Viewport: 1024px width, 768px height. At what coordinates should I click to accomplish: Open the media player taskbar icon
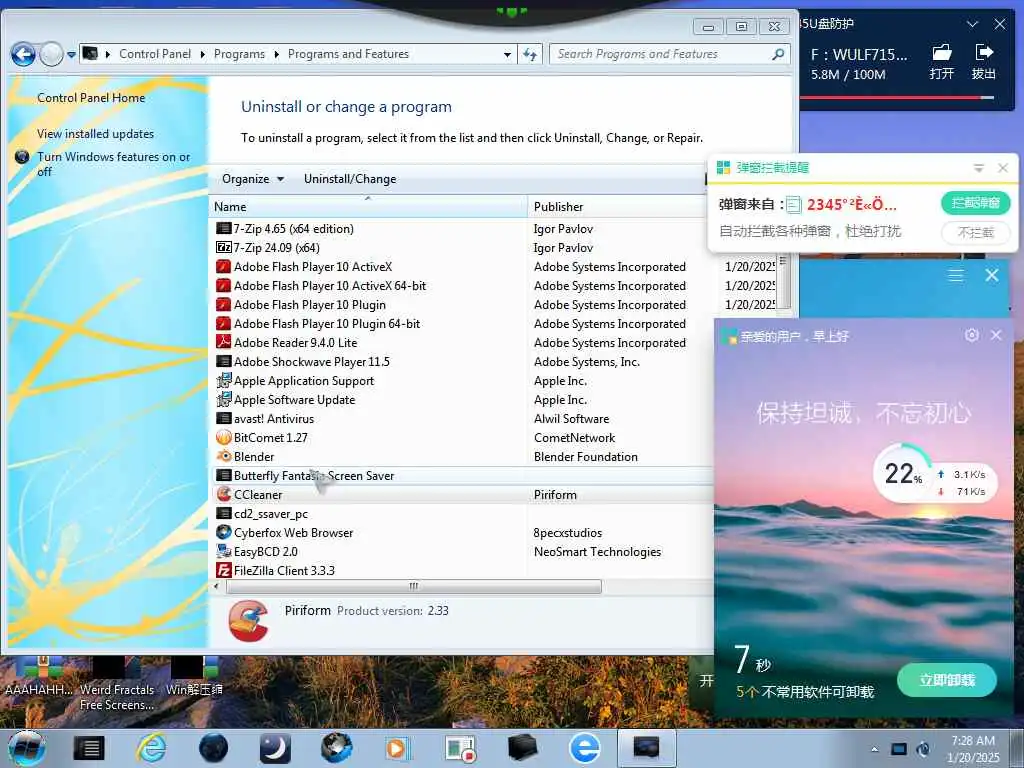[396, 748]
